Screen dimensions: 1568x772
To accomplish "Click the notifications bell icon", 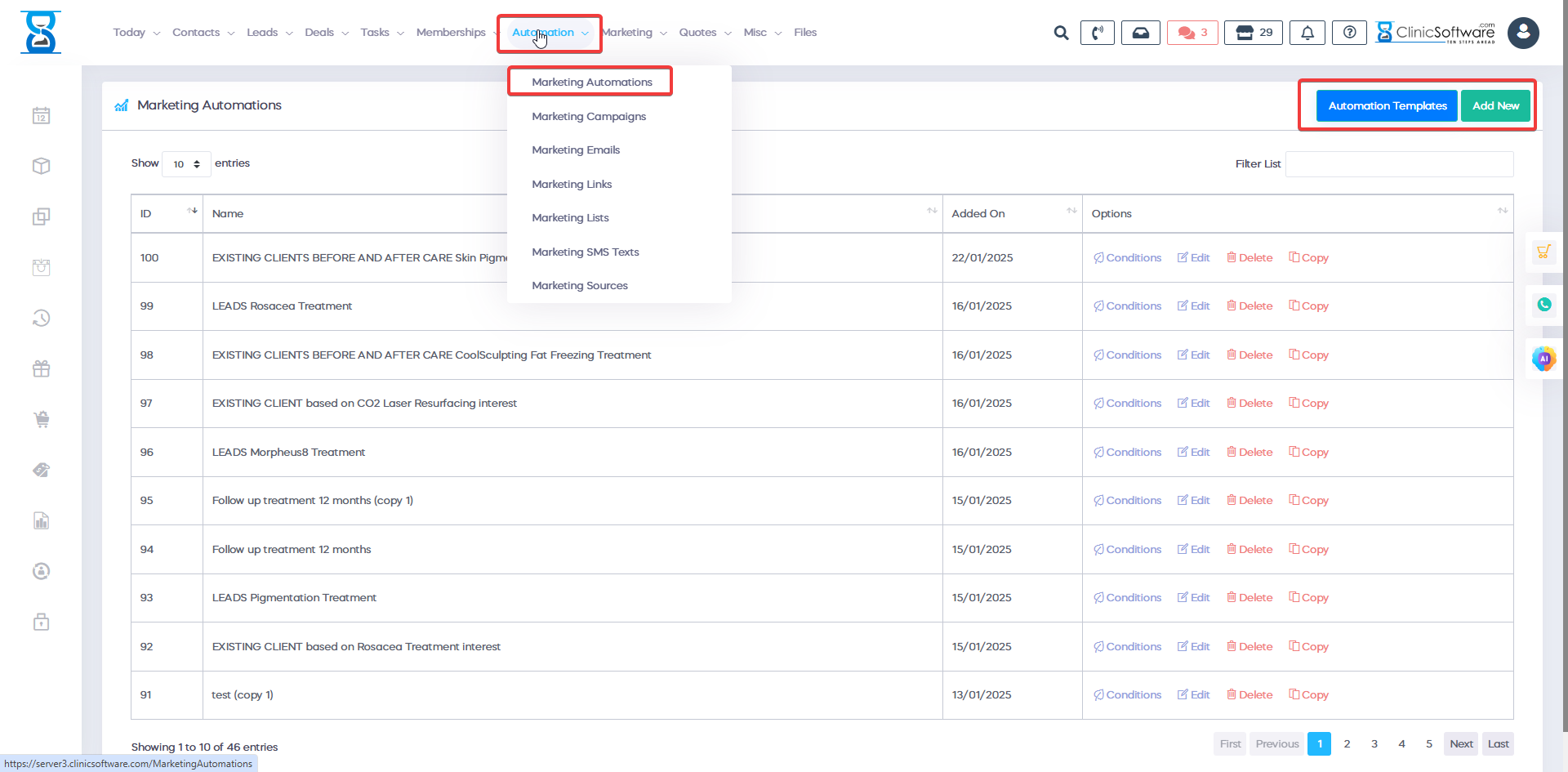I will [x=1307, y=33].
